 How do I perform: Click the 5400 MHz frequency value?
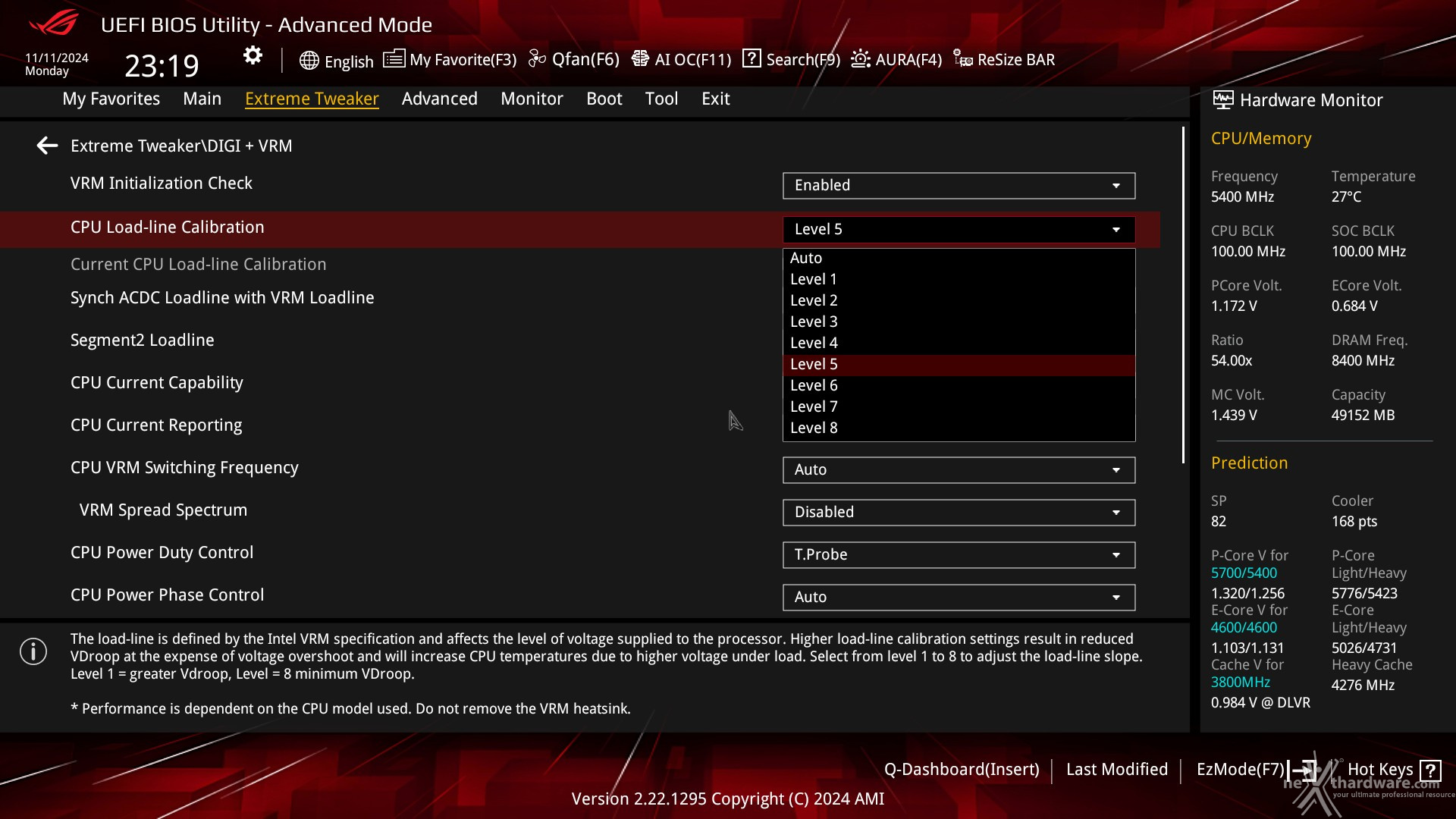click(x=1242, y=197)
